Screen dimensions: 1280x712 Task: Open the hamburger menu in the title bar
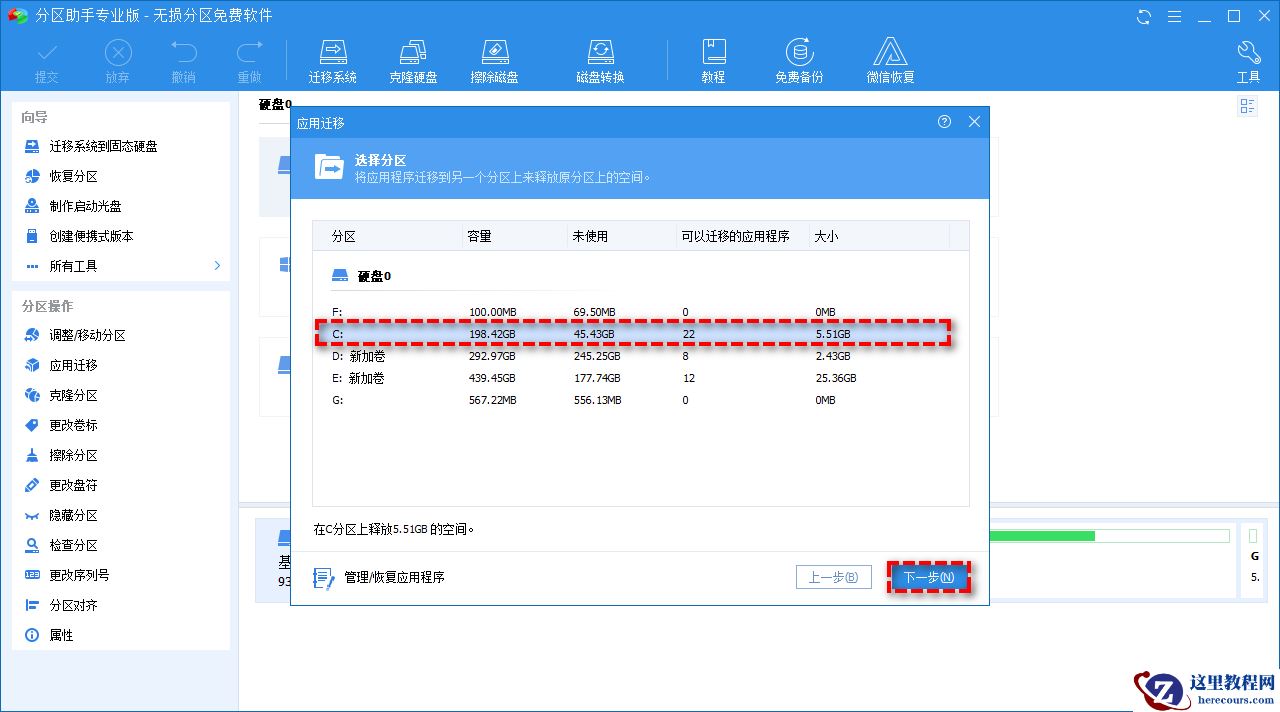tap(1172, 17)
